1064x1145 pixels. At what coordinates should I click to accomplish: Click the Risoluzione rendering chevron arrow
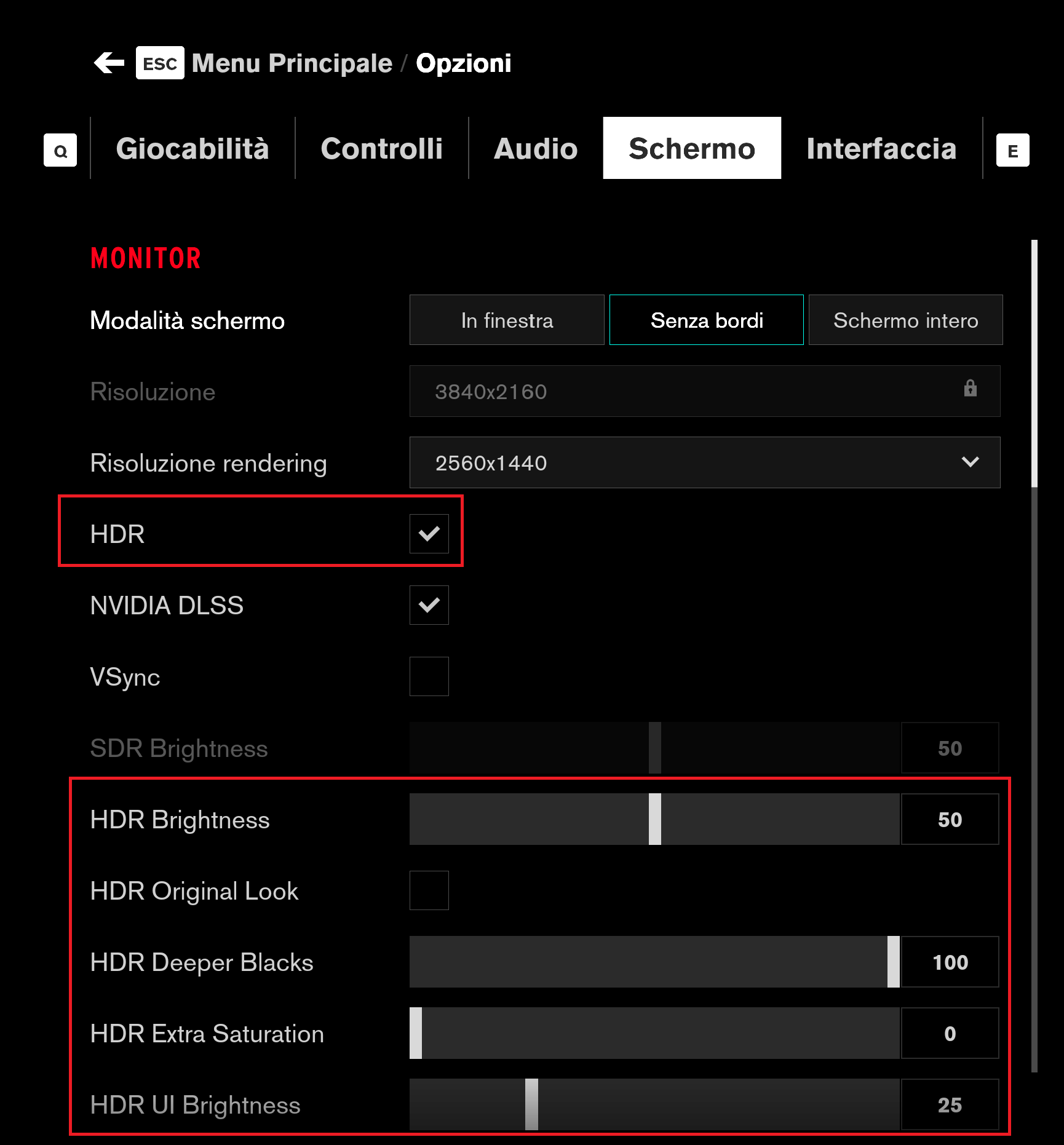(x=970, y=462)
